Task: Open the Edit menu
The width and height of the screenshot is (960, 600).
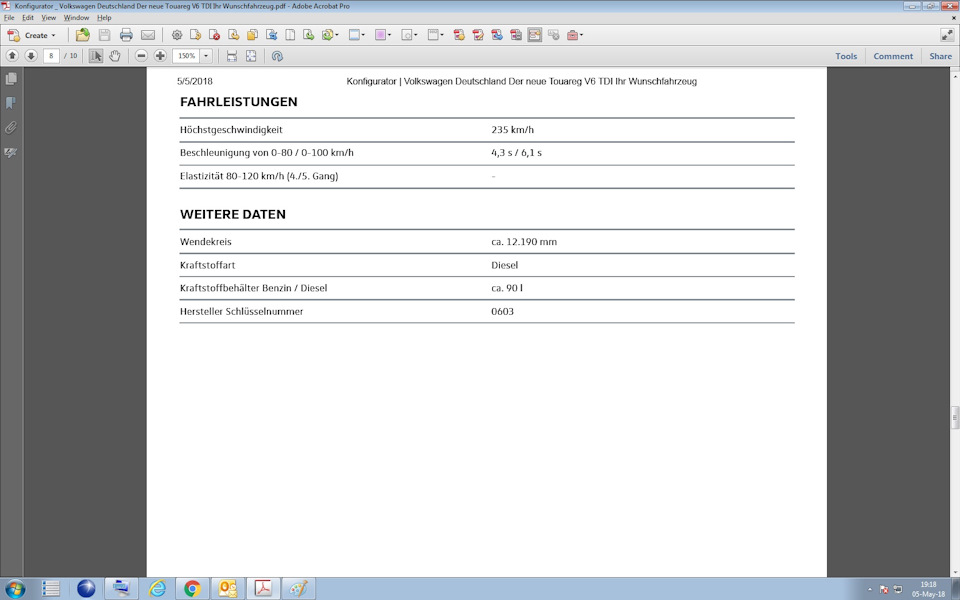Action: (28, 18)
